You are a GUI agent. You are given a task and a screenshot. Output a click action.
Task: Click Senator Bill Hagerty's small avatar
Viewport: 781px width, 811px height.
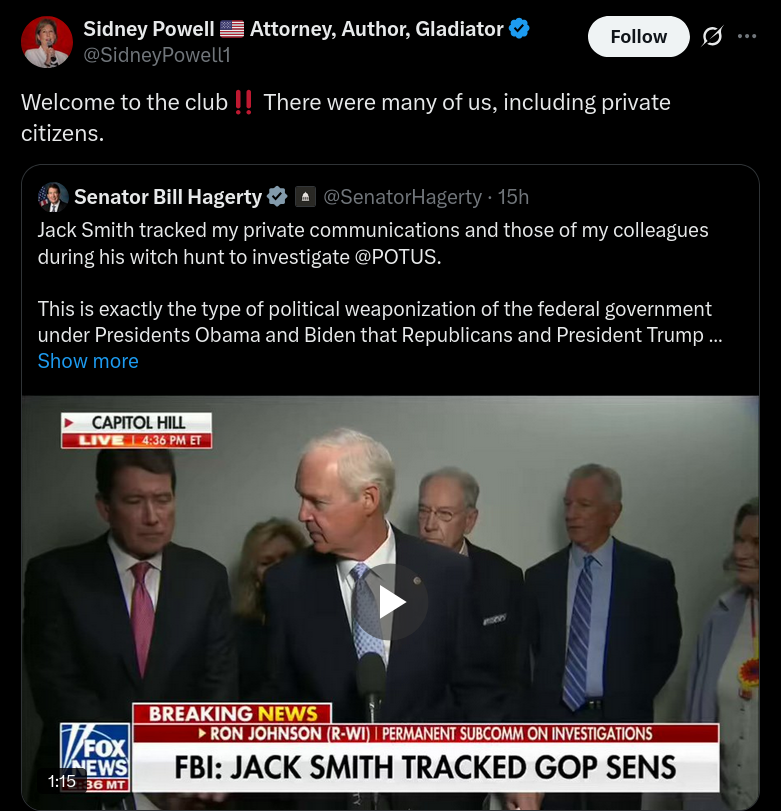point(53,196)
